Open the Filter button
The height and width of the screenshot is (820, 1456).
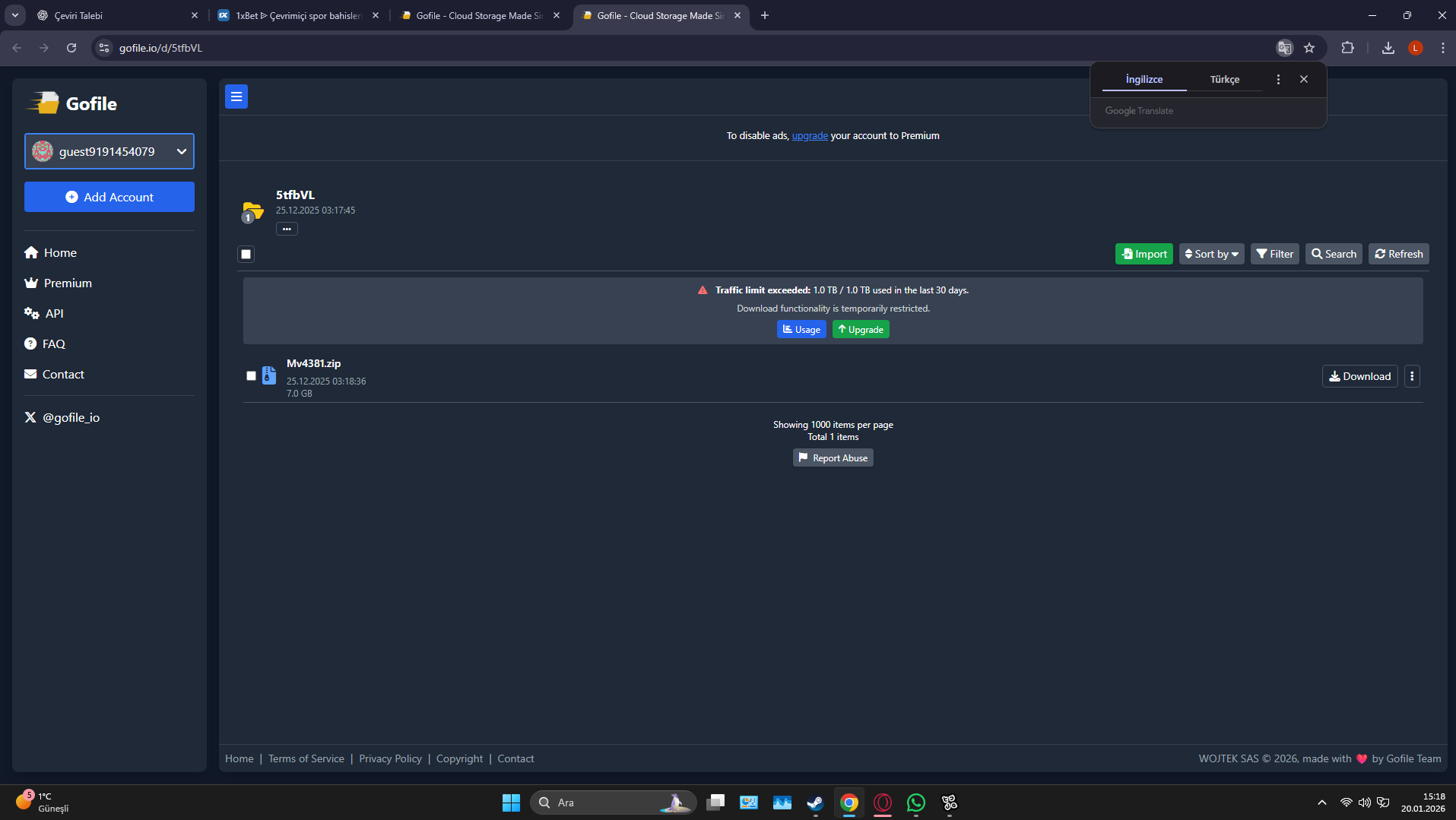1275,254
